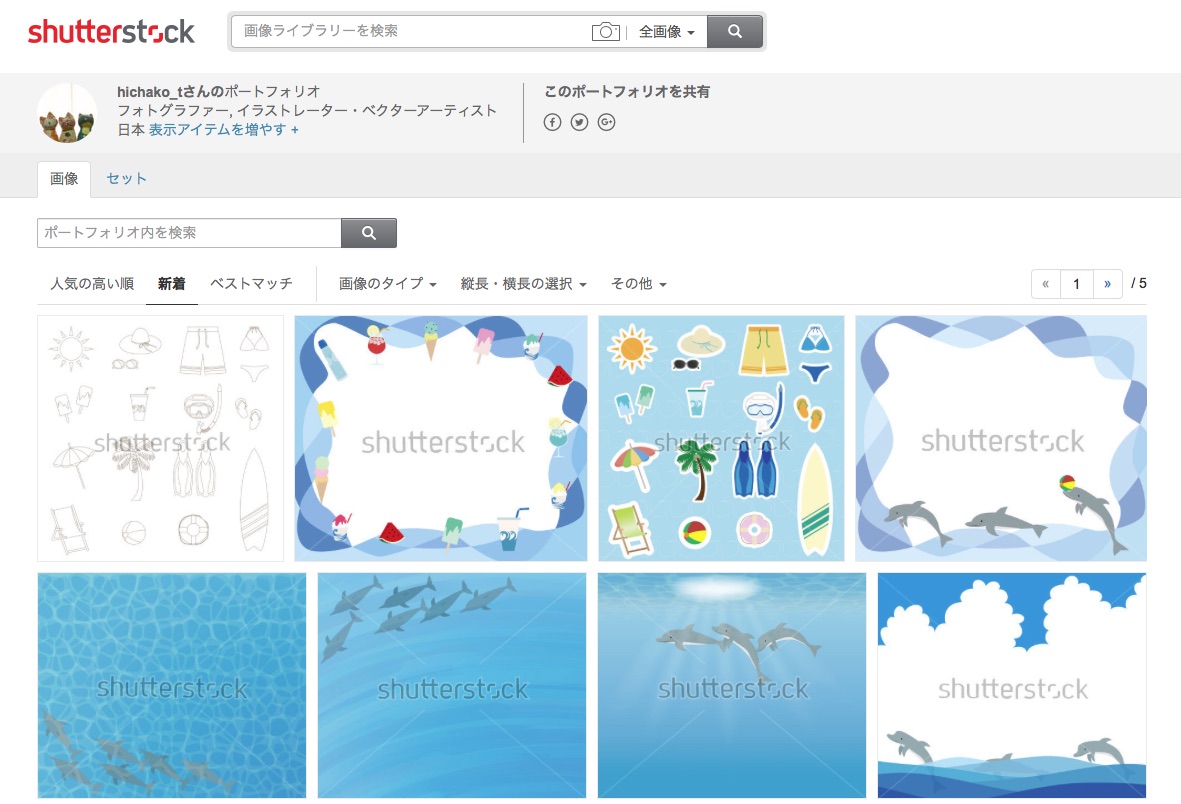Viewport: 1181px width, 804px height.
Task: Click the / 5 total pages text
Action: click(1139, 283)
